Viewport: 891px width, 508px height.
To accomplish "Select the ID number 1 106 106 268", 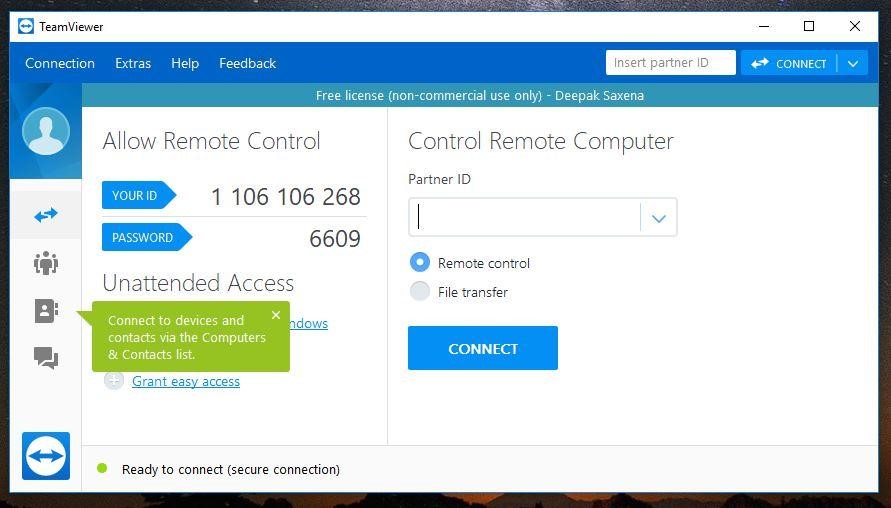I will click(x=286, y=197).
